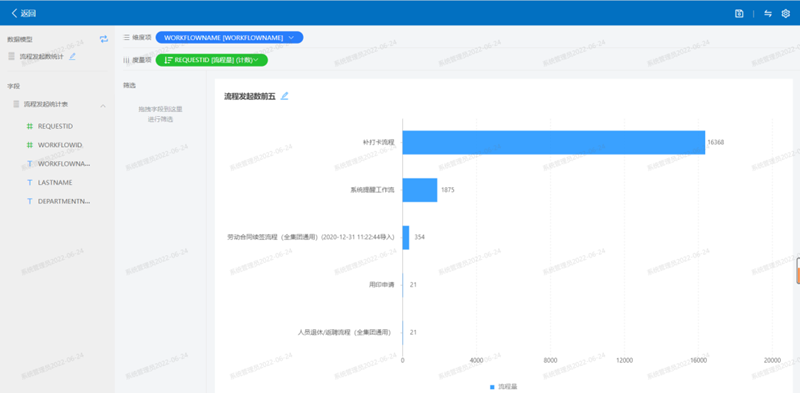The image size is (800, 393).
Task: Click the 补打卡流程 bar in chart
Action: click(x=554, y=142)
